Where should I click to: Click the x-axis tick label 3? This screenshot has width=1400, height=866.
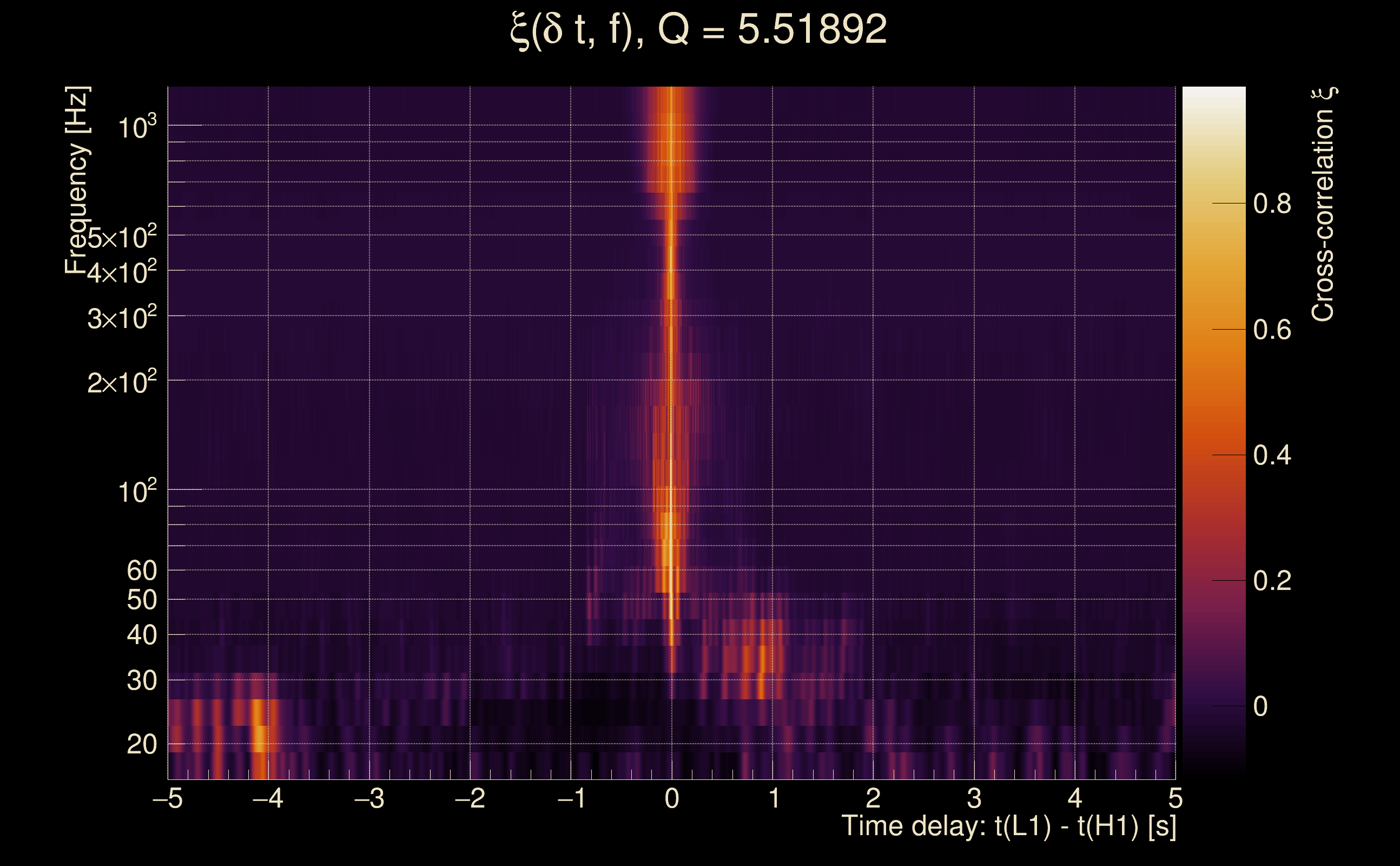point(974,798)
